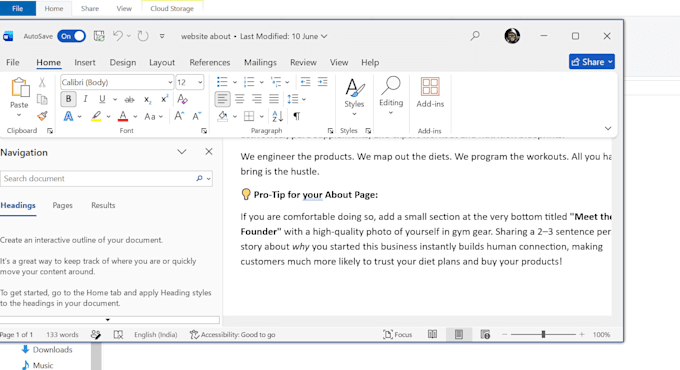The image size is (680, 370).
Task: Toggle Underline formatting
Action: pos(102,99)
